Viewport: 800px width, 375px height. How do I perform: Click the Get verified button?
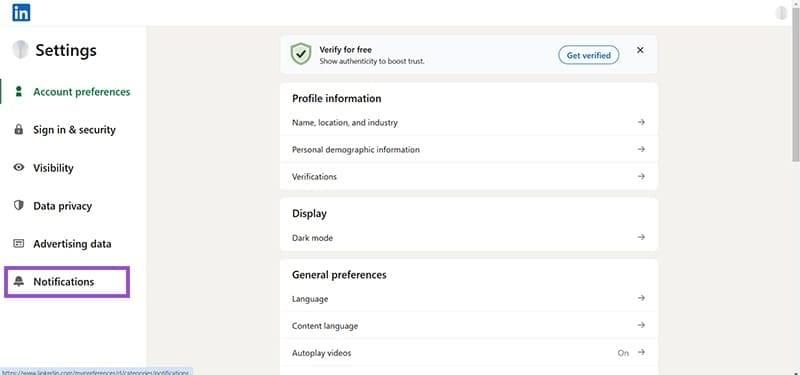point(588,55)
